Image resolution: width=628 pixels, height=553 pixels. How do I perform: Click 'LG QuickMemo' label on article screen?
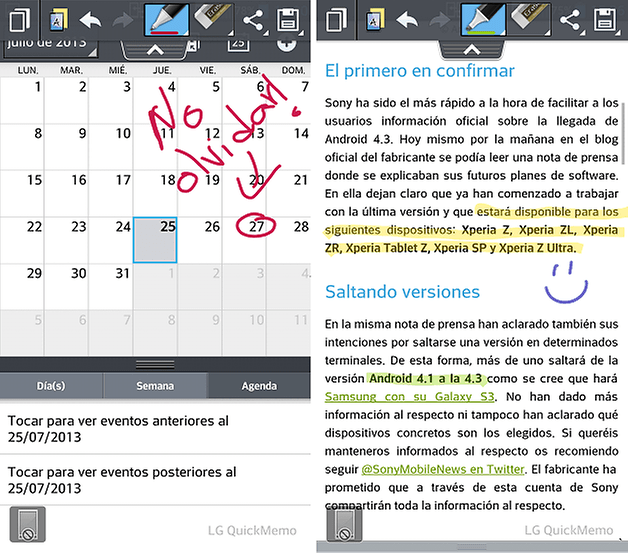coord(569,531)
